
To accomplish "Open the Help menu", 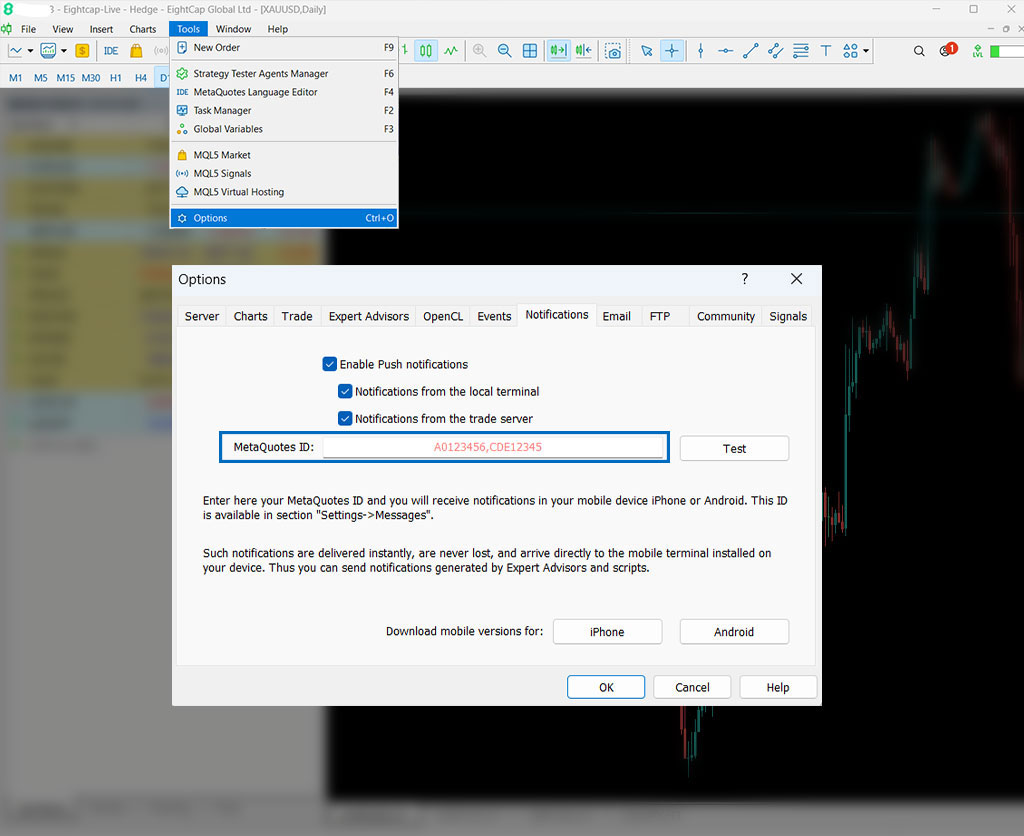I will tap(278, 29).
